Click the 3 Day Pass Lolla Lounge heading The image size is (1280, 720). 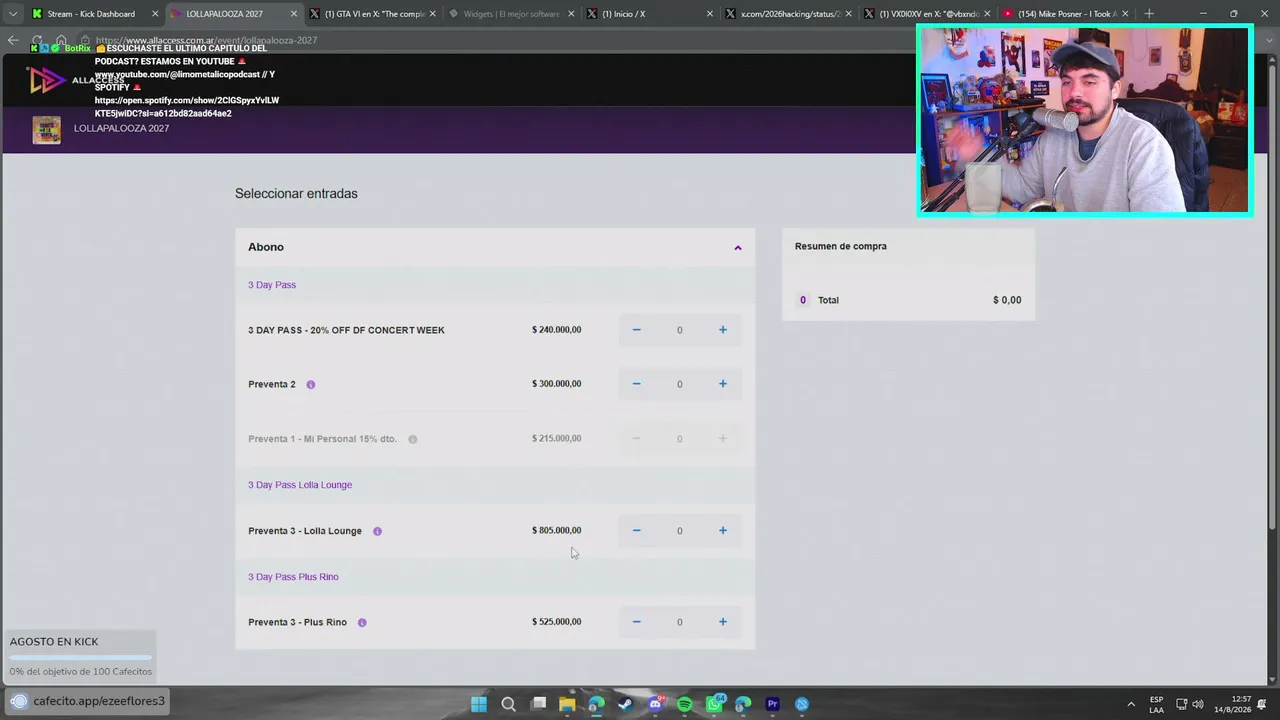click(x=300, y=485)
